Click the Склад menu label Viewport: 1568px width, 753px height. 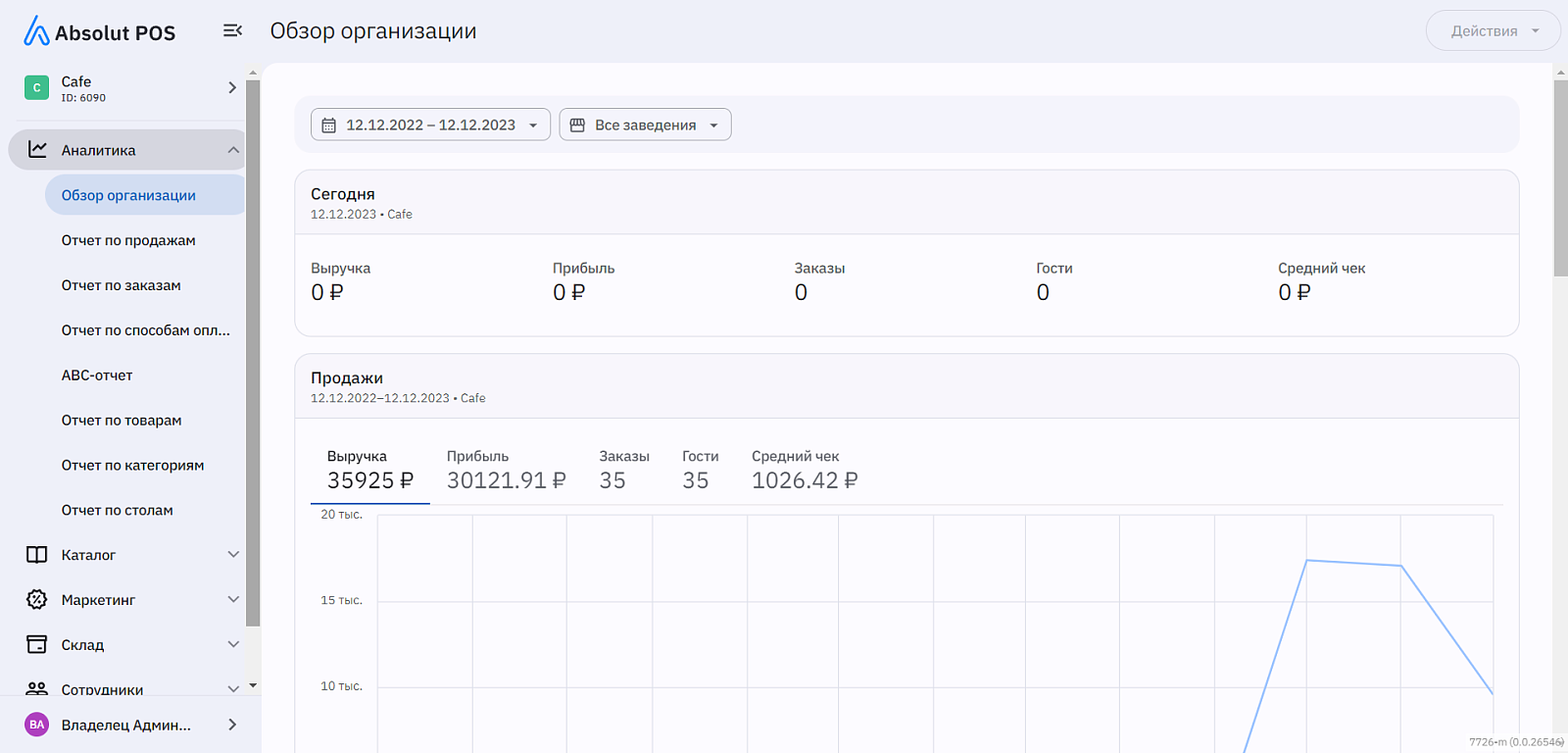(x=82, y=645)
